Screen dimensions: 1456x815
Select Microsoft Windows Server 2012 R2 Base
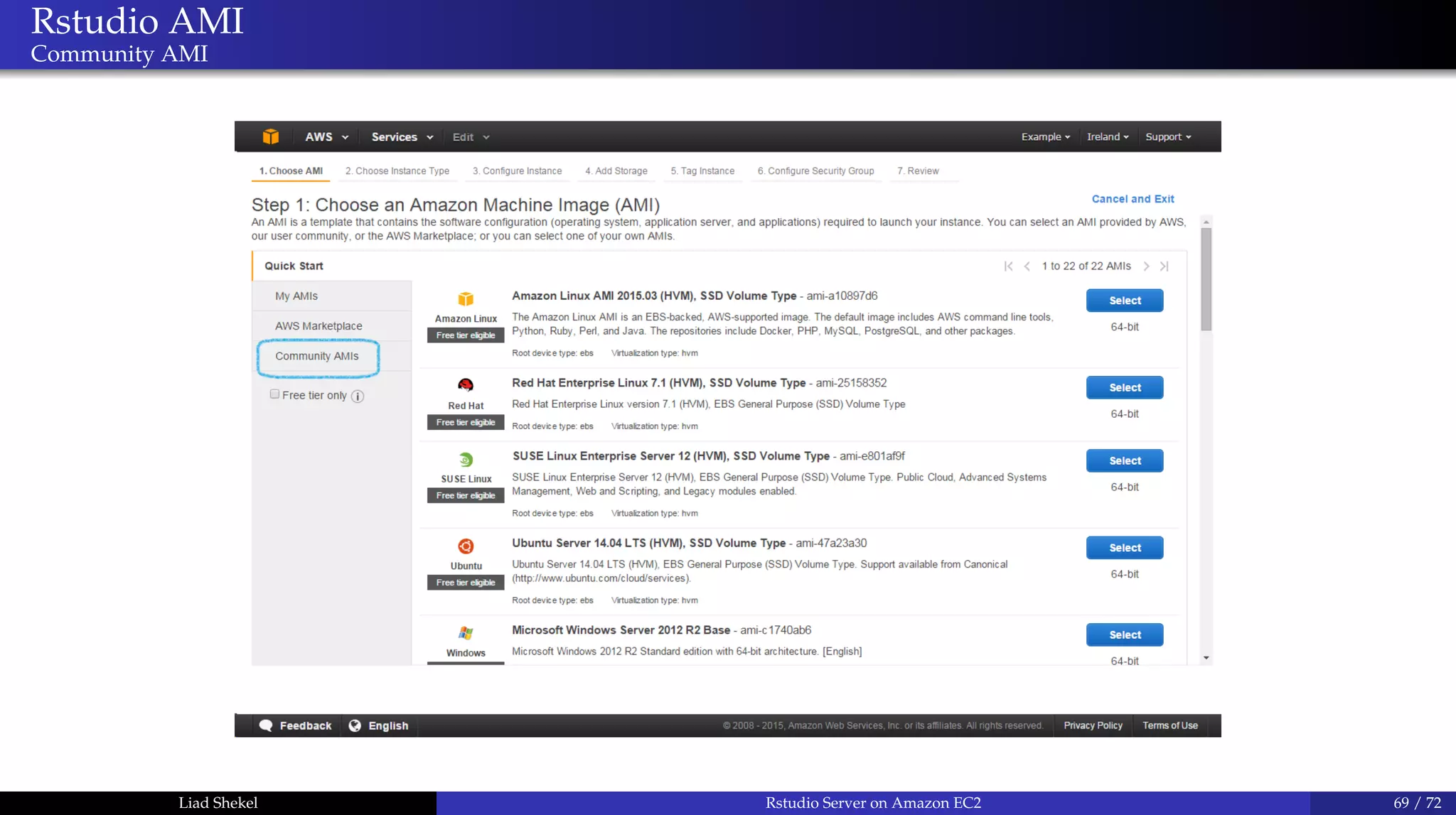[1125, 635]
